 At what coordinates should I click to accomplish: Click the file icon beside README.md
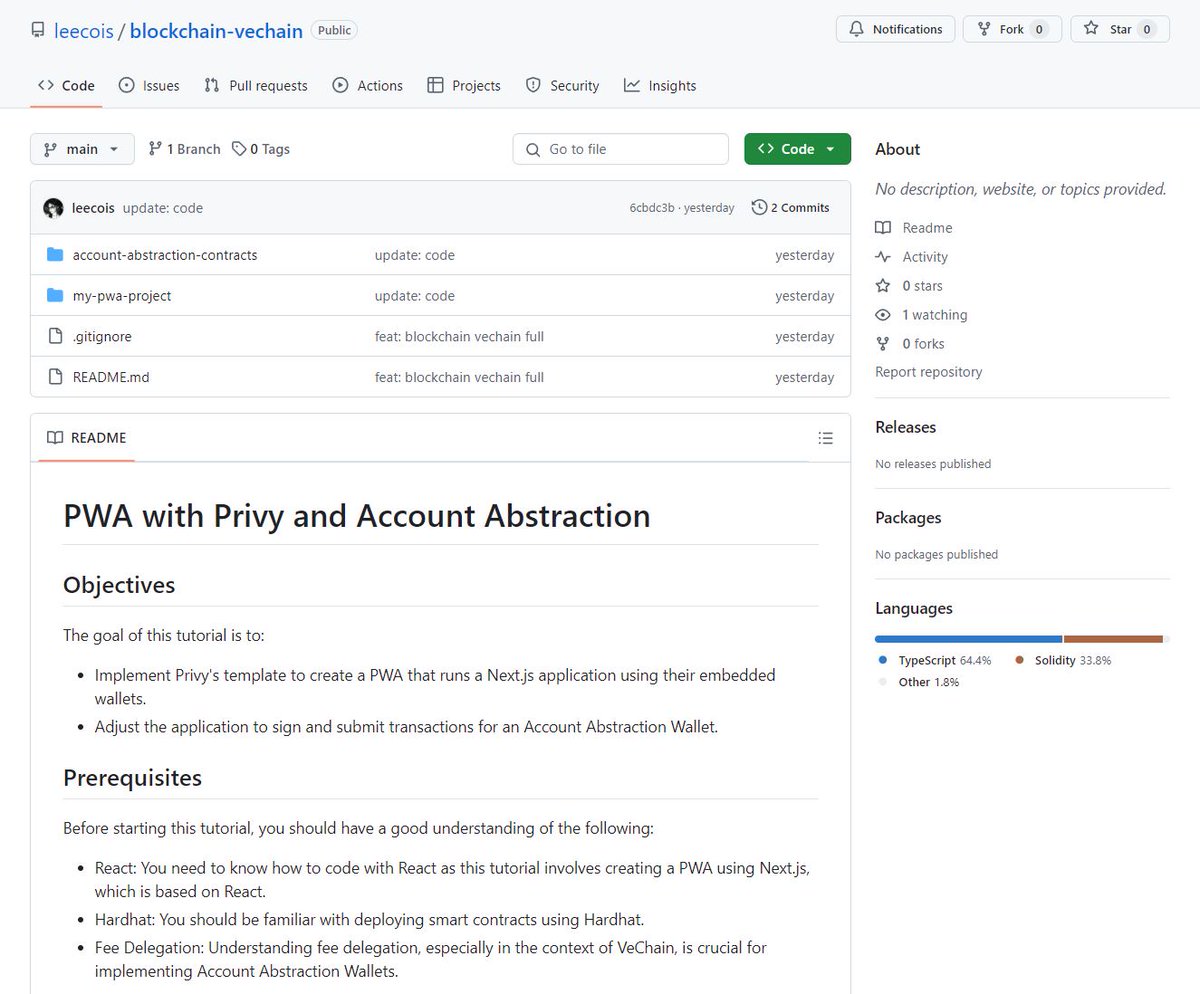tap(55, 378)
